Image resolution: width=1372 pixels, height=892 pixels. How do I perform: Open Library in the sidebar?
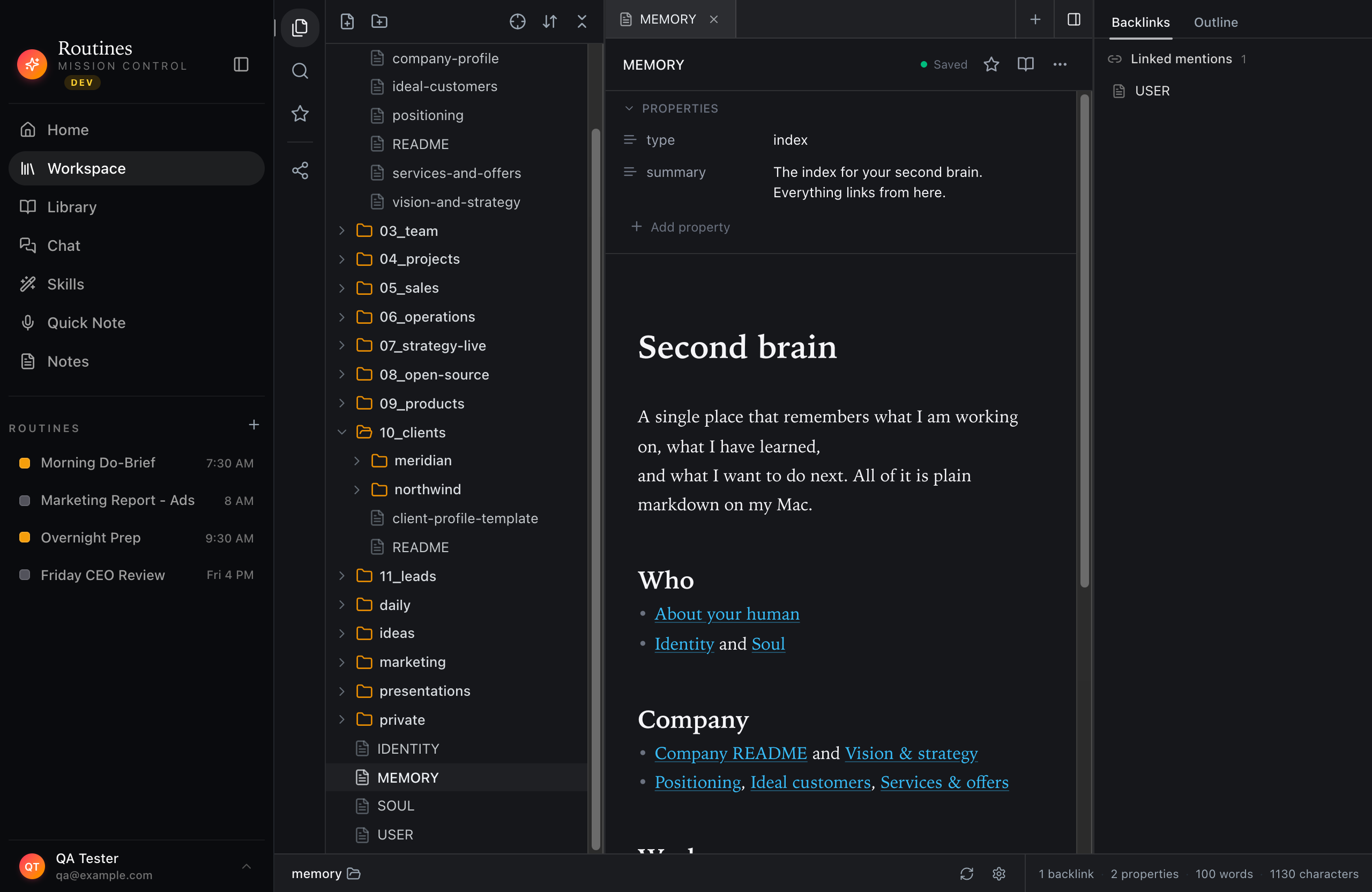point(137,207)
